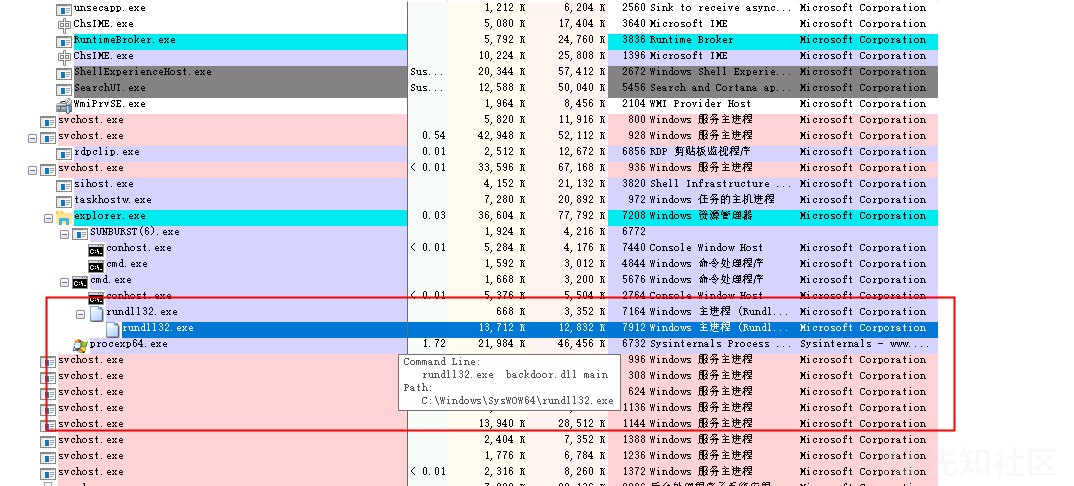Click the ShellExperienceHost.exe process icon
The height and width of the screenshot is (486, 1074).
coord(64,73)
